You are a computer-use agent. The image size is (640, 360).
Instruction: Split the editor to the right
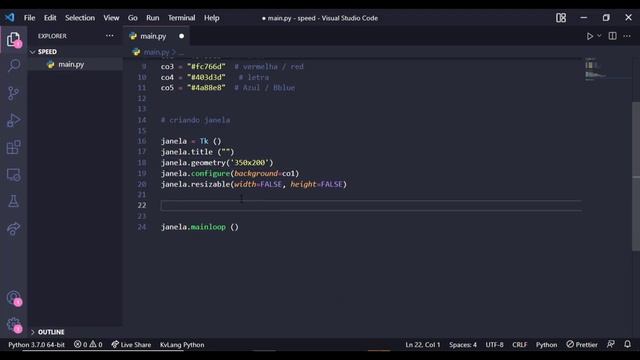pos(612,36)
